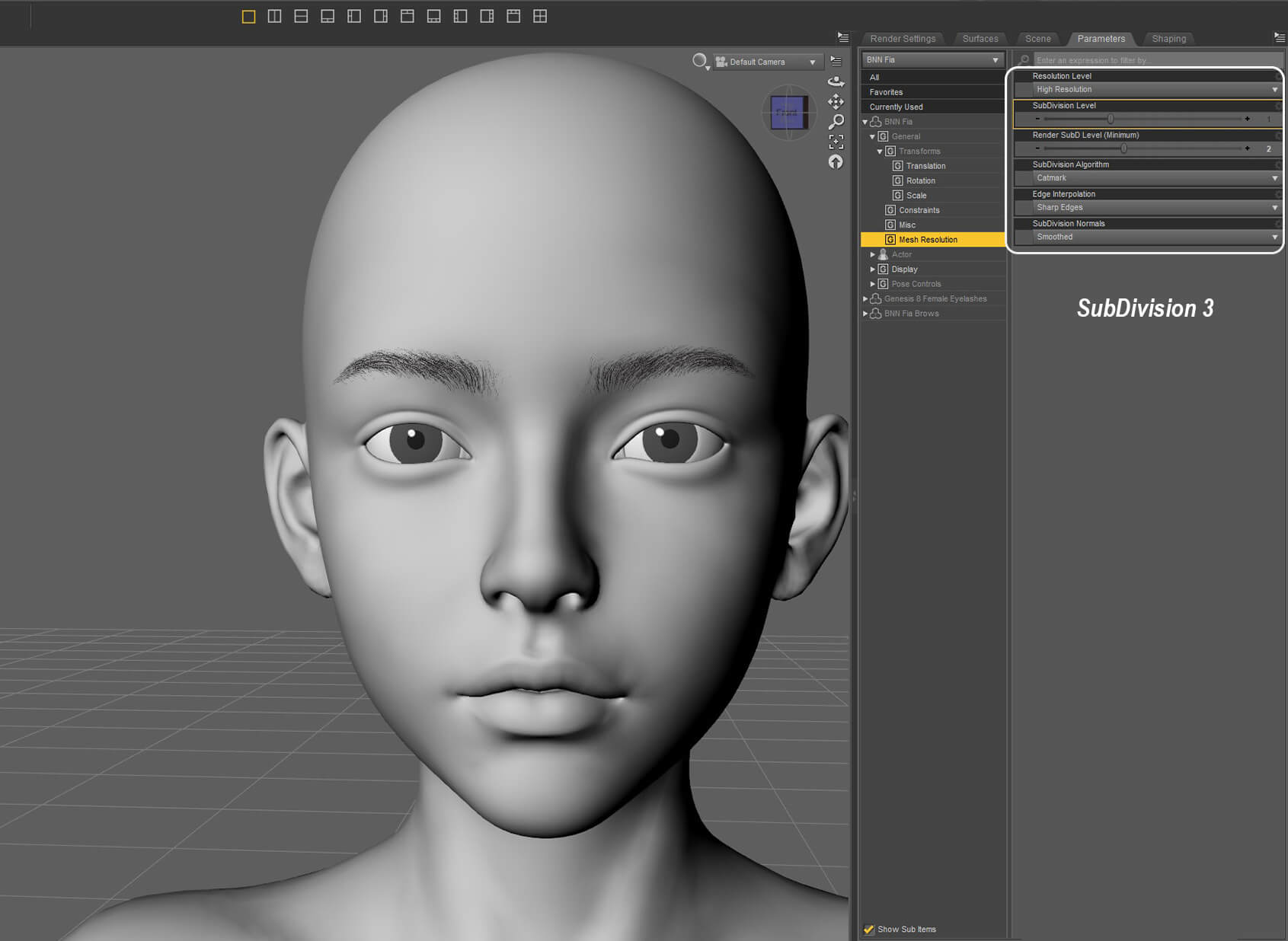Activate the orbit camera control
This screenshot has width=1288, height=941.
click(x=836, y=81)
